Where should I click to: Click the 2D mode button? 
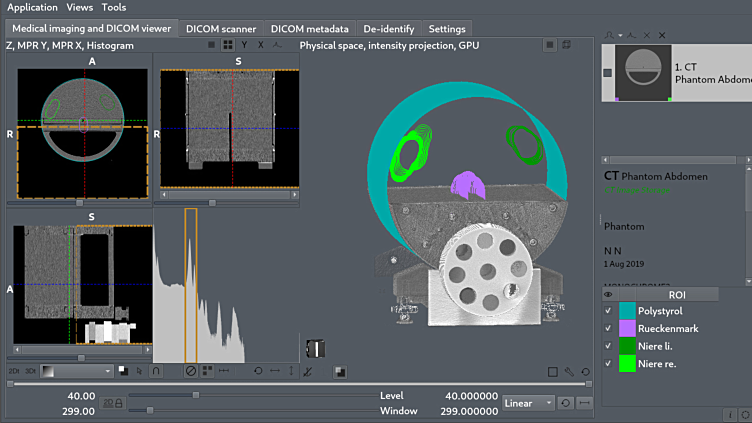pos(14,371)
